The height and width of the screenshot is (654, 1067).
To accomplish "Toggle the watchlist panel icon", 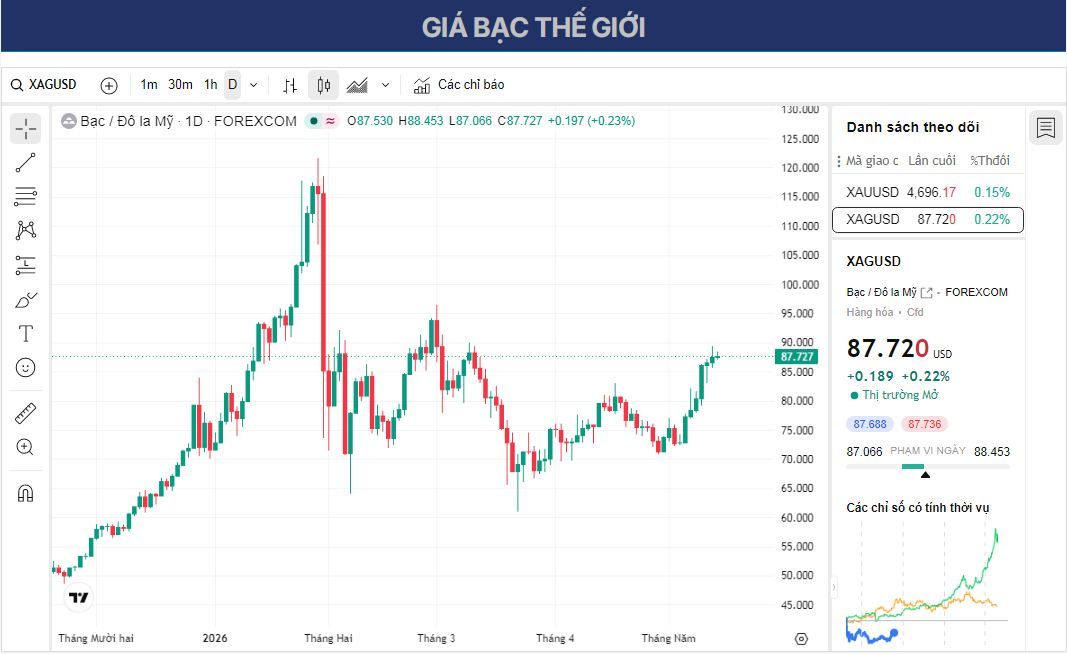I will coord(1046,128).
